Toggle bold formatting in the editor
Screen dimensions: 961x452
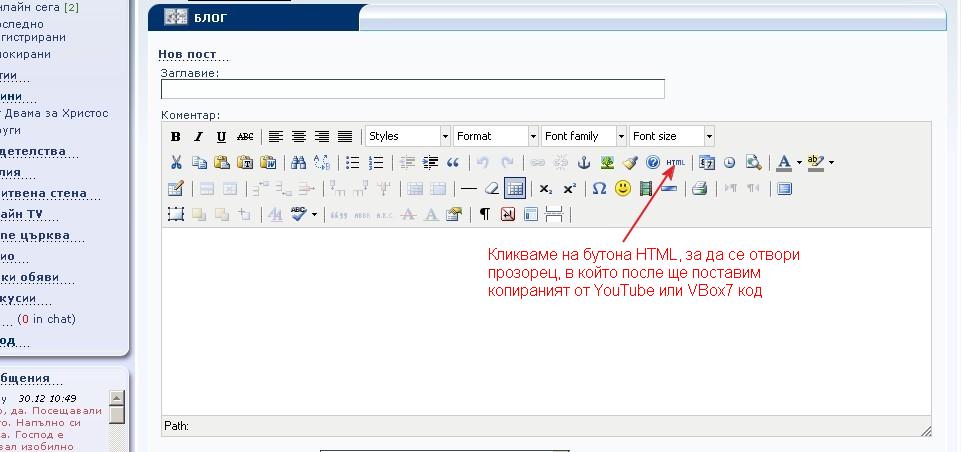click(176, 136)
